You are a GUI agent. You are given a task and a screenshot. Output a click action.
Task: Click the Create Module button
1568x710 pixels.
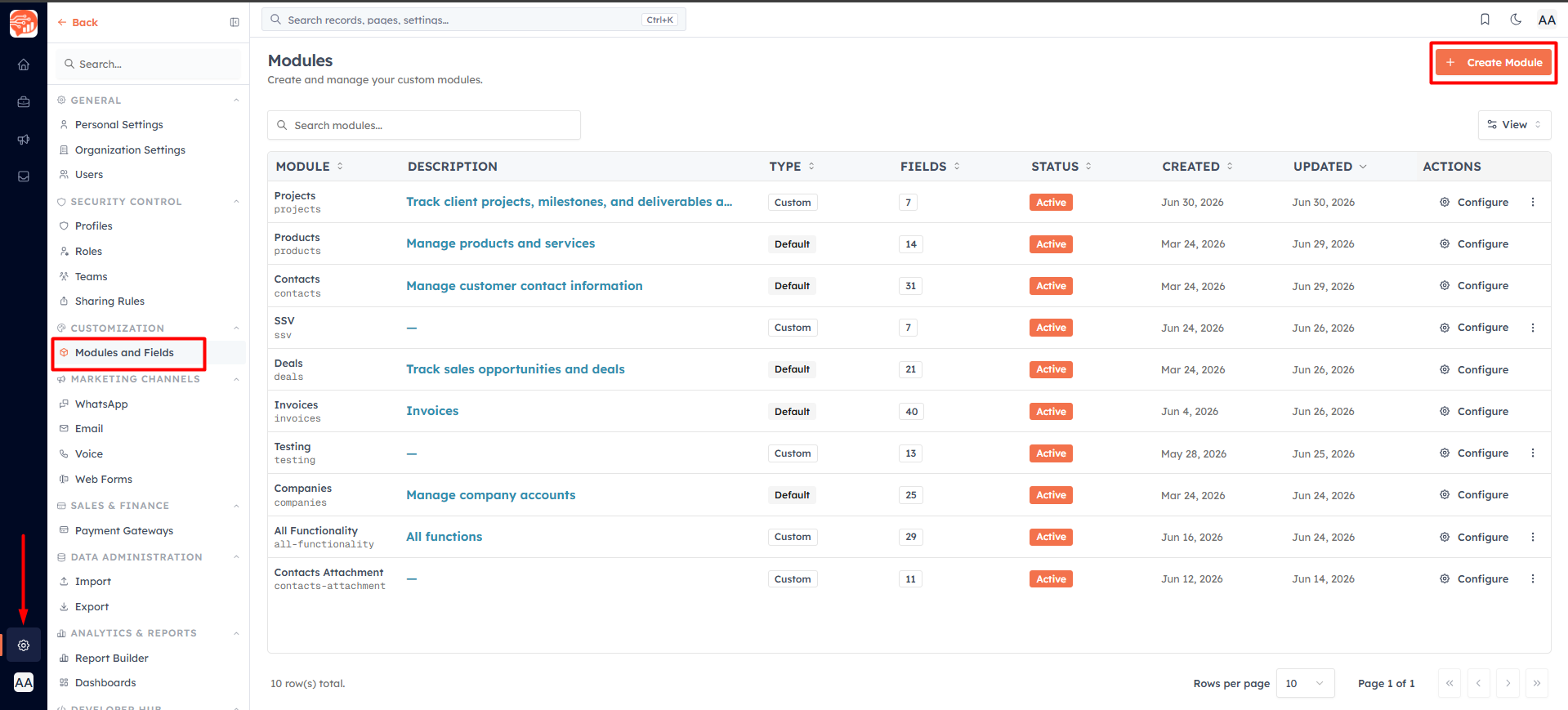tap(1493, 62)
